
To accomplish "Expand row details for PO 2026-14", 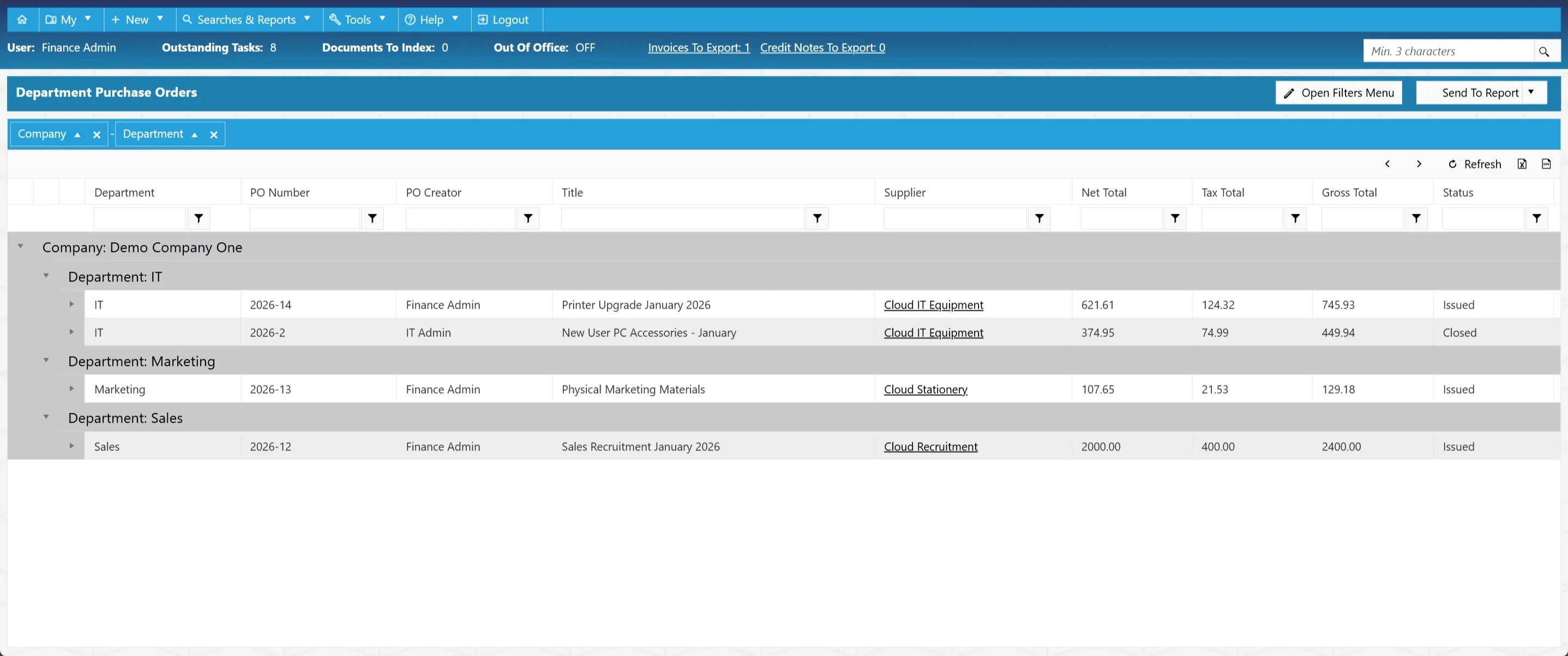I will [x=72, y=304].
